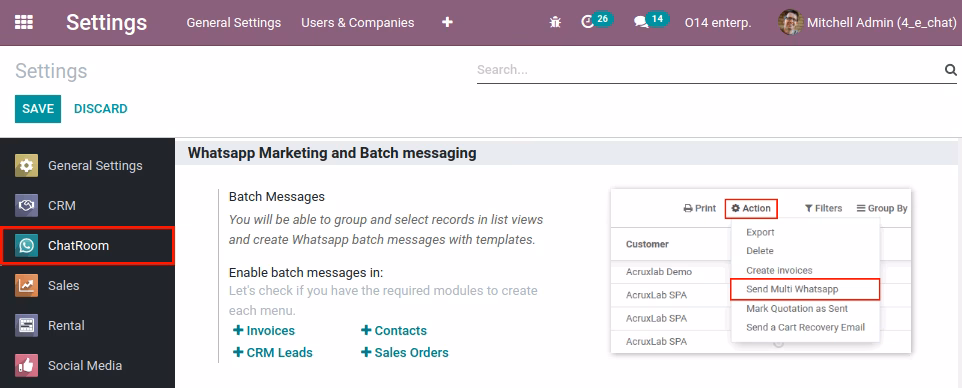Viewport: 962px width, 388px height.
Task: Open the Users & Companies menu
Action: pos(358,23)
